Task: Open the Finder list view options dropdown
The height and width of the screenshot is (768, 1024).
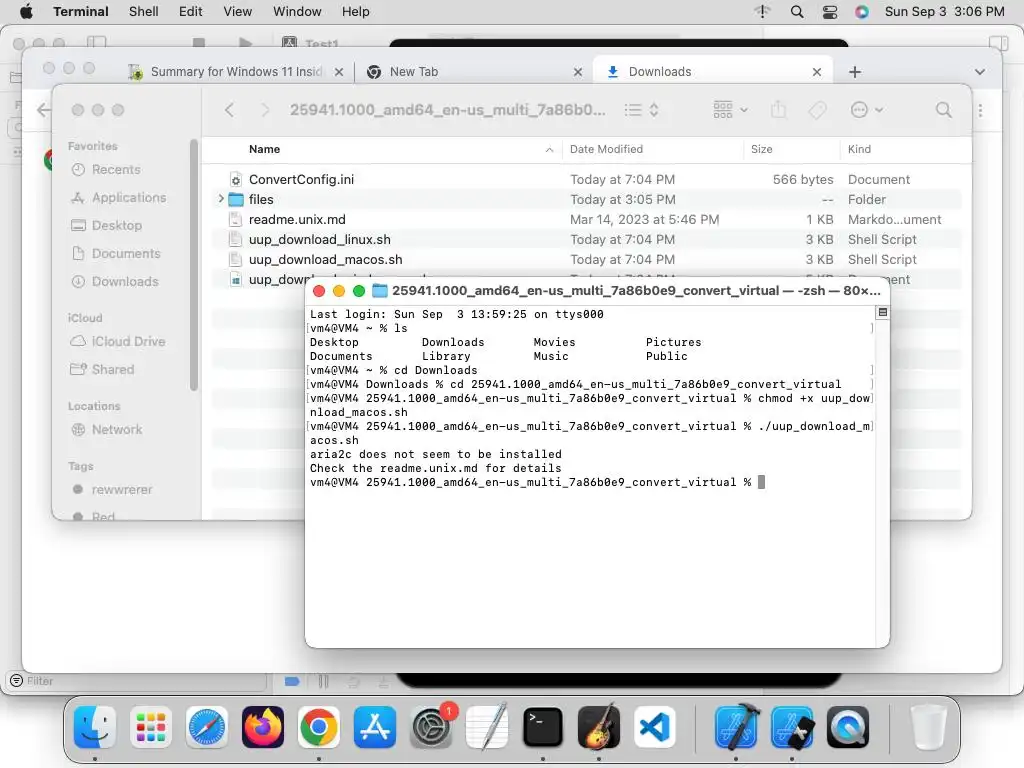Action: click(641, 110)
